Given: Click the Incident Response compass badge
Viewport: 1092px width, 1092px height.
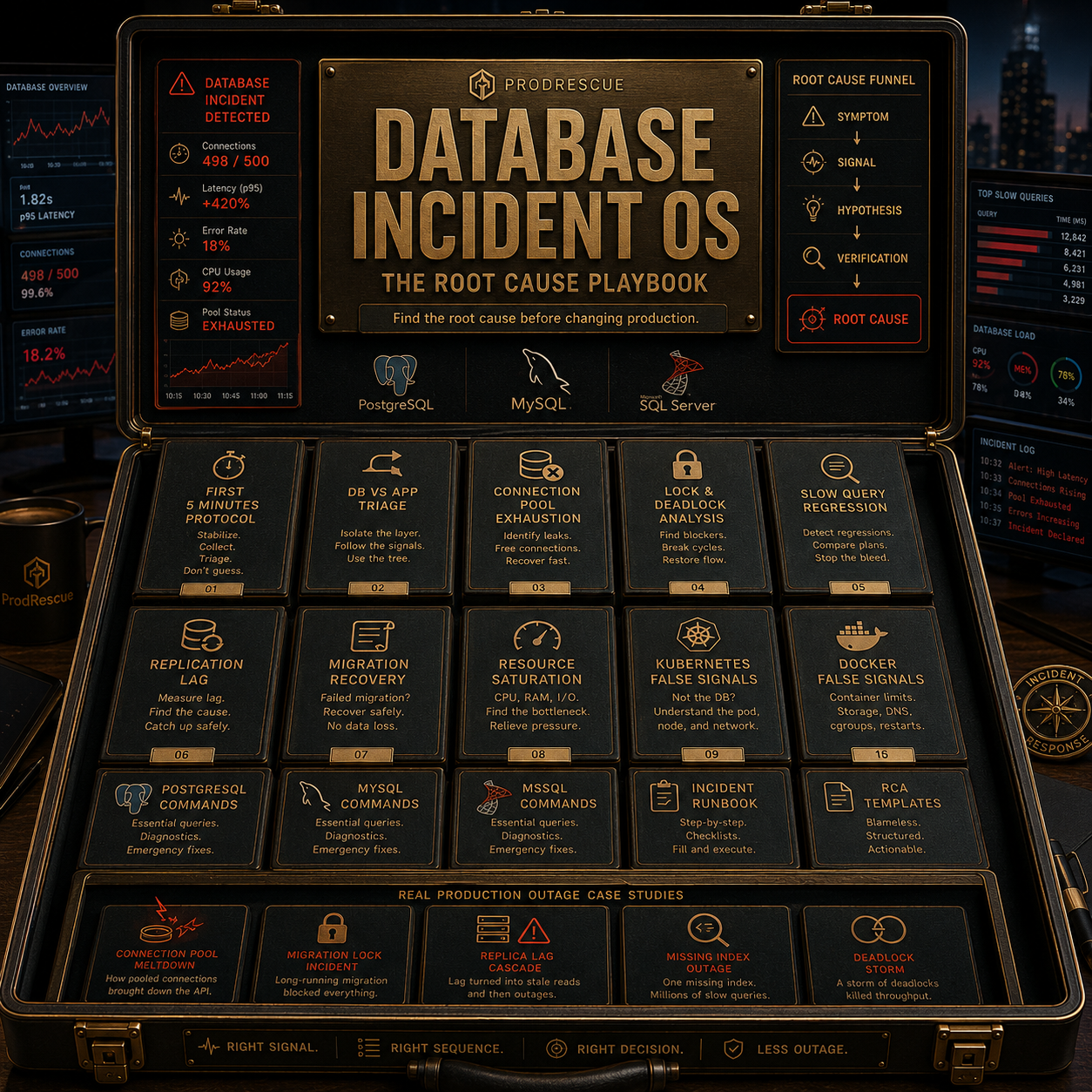Looking at the screenshot, I should pyautogui.click(x=1056, y=710).
